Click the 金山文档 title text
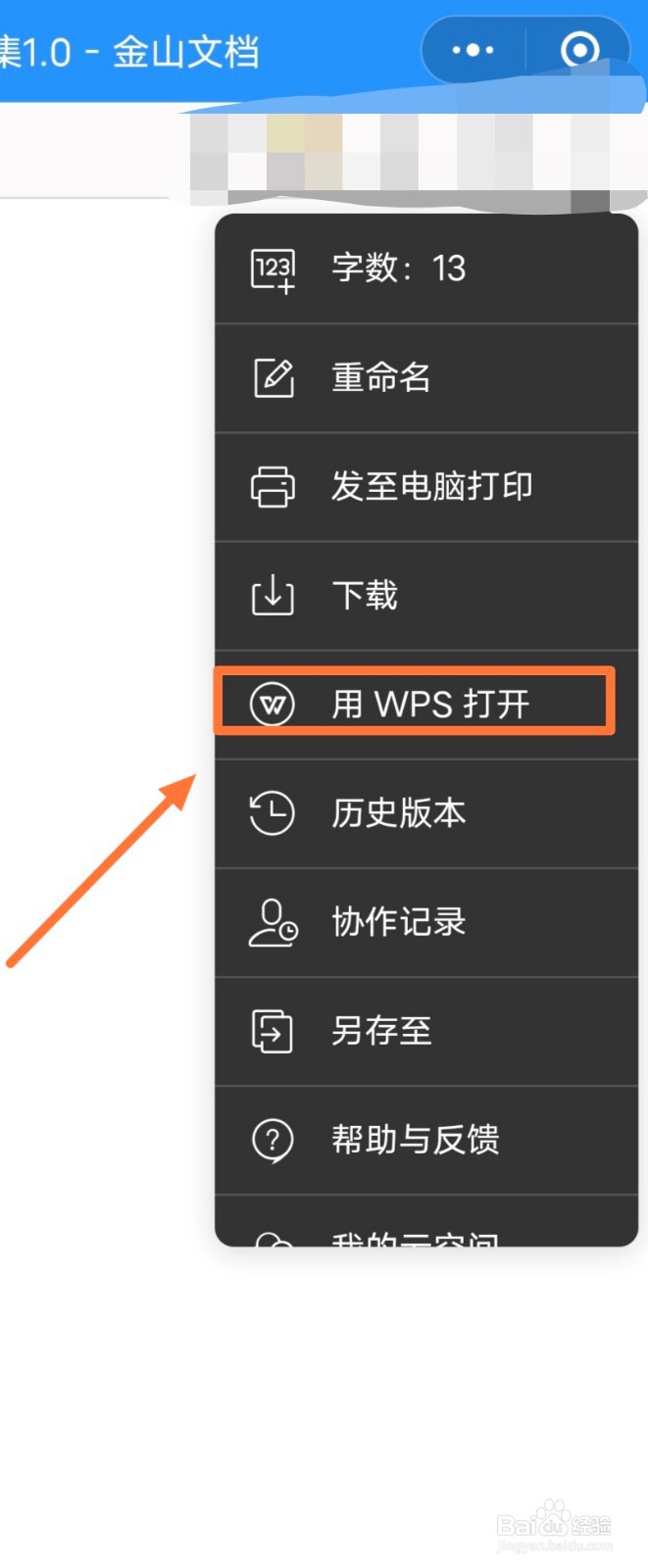The image size is (648, 1568). 186,52
